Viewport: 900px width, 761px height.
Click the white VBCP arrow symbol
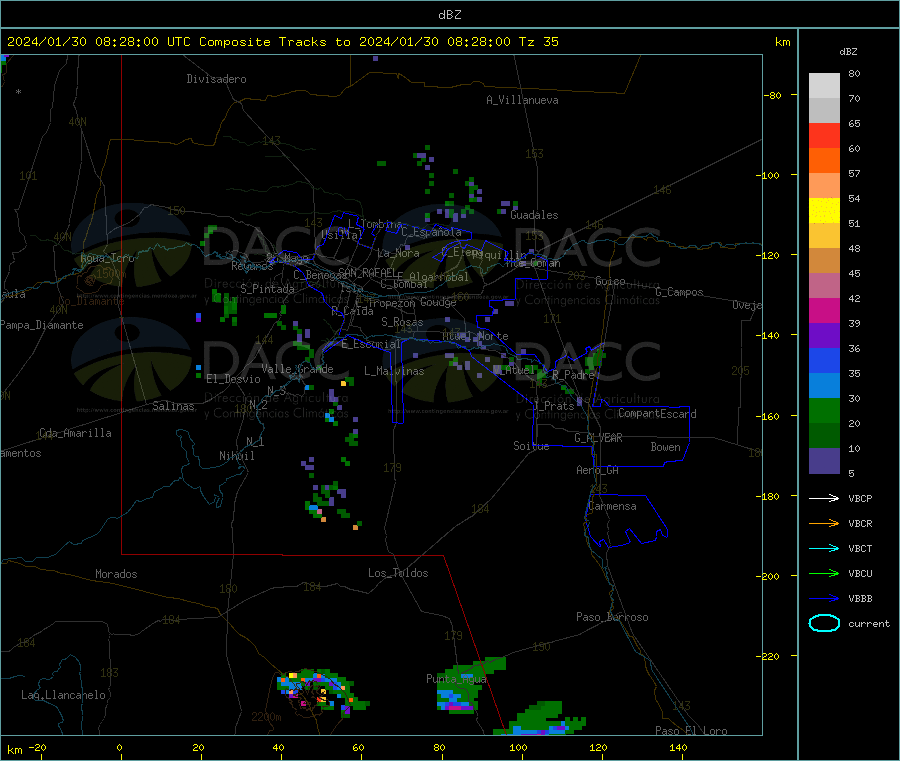point(824,498)
